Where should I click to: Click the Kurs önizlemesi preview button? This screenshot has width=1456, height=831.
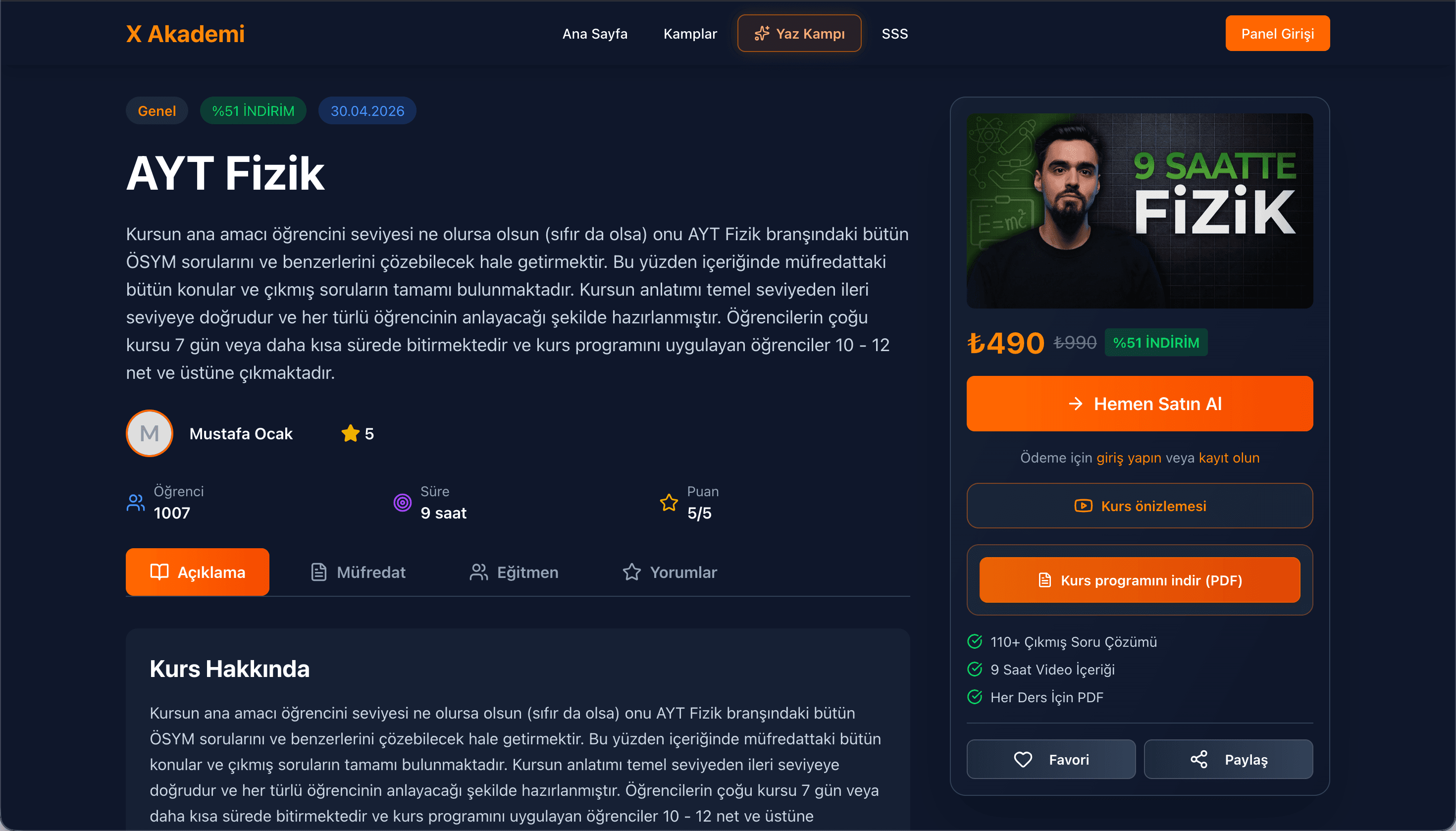point(1140,506)
